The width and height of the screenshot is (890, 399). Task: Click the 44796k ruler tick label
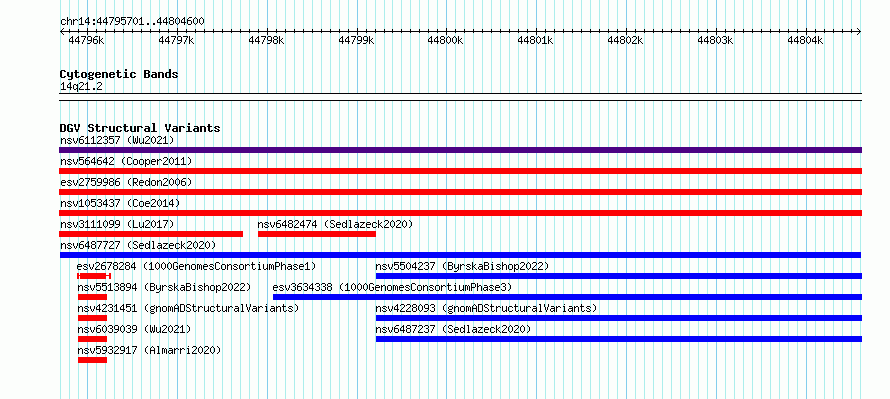pyautogui.click(x=86, y=40)
